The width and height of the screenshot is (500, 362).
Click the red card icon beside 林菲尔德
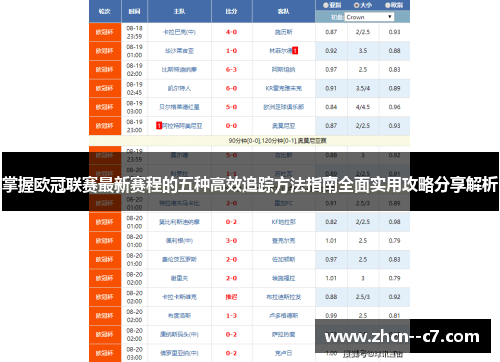click(295, 51)
